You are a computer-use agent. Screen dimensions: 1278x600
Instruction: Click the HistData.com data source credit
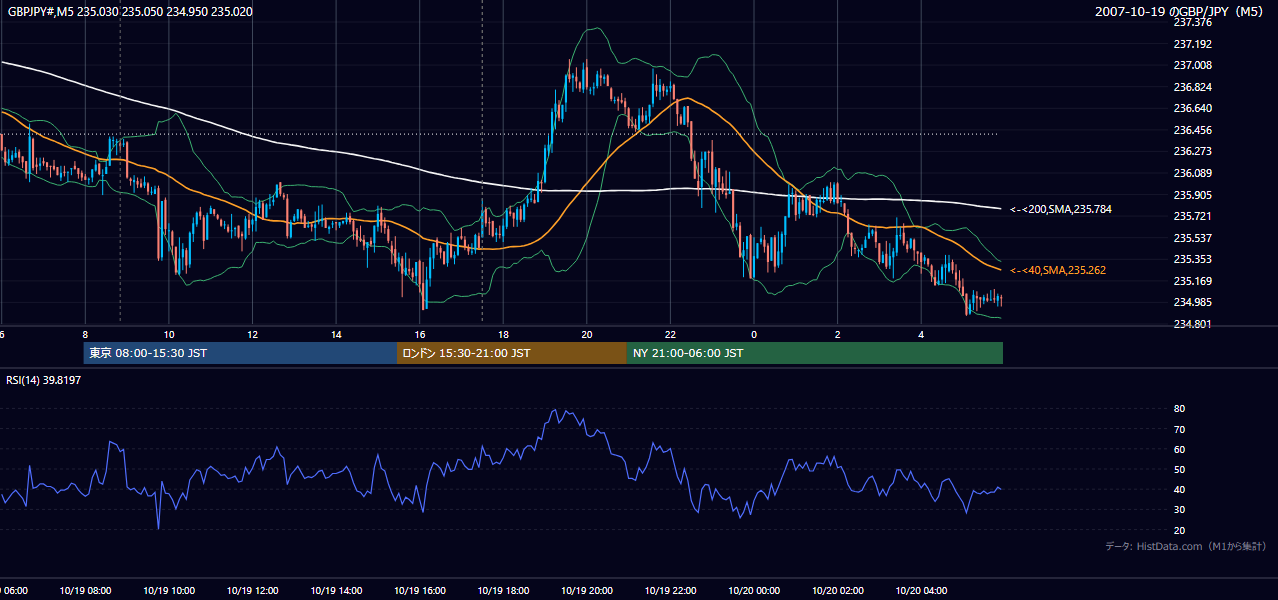point(1185,546)
